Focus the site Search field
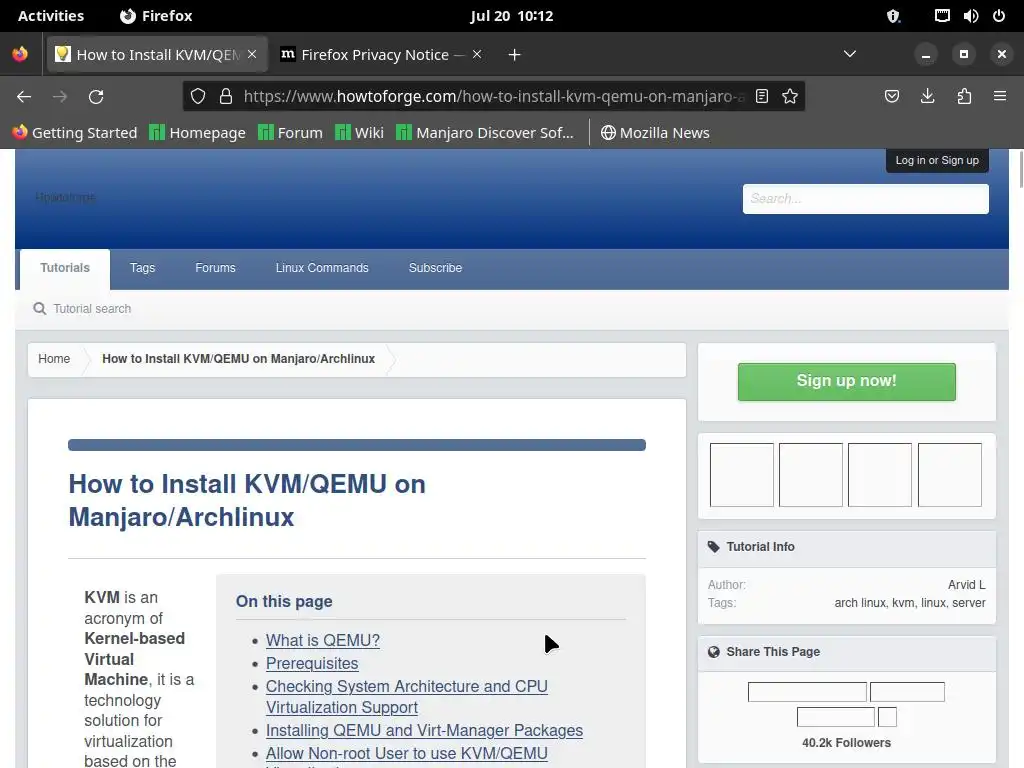The image size is (1024, 768). point(865,199)
